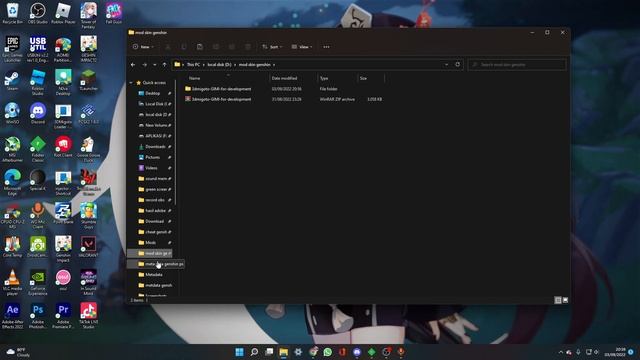The image size is (640, 360).
Task: Expand address bar history dropdown
Action: coord(447,64)
